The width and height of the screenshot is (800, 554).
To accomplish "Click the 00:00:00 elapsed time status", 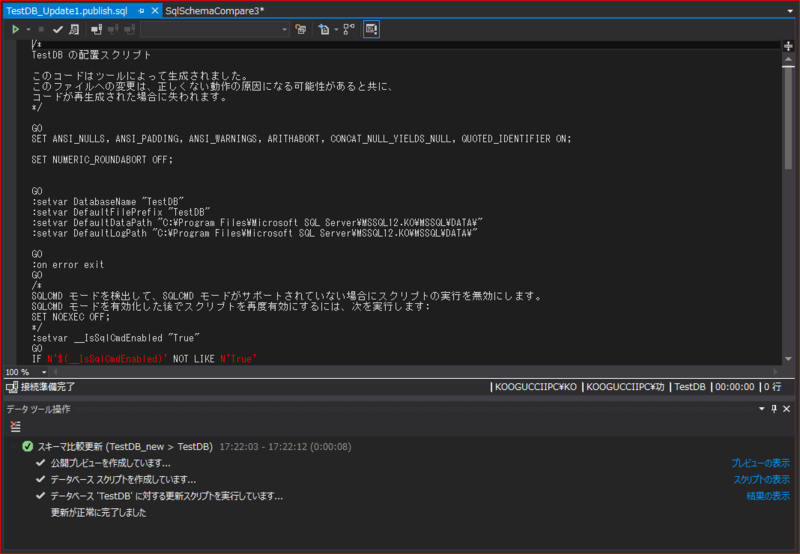I will (734, 387).
